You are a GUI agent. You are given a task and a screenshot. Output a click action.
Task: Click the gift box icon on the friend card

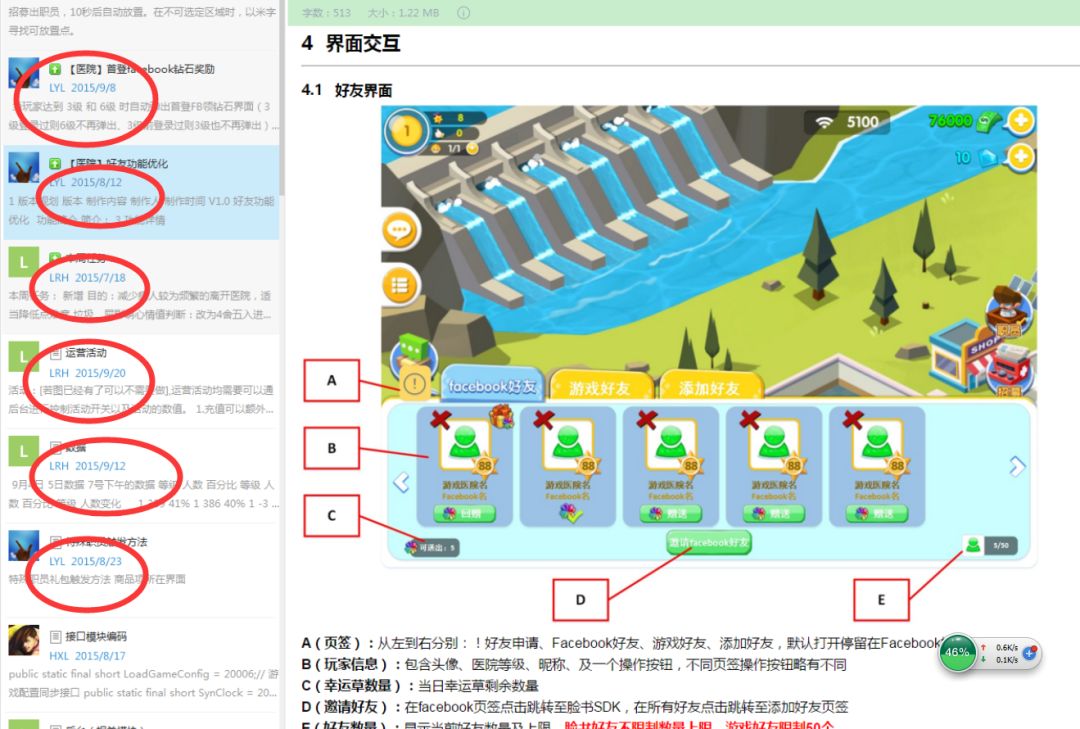[x=501, y=417]
